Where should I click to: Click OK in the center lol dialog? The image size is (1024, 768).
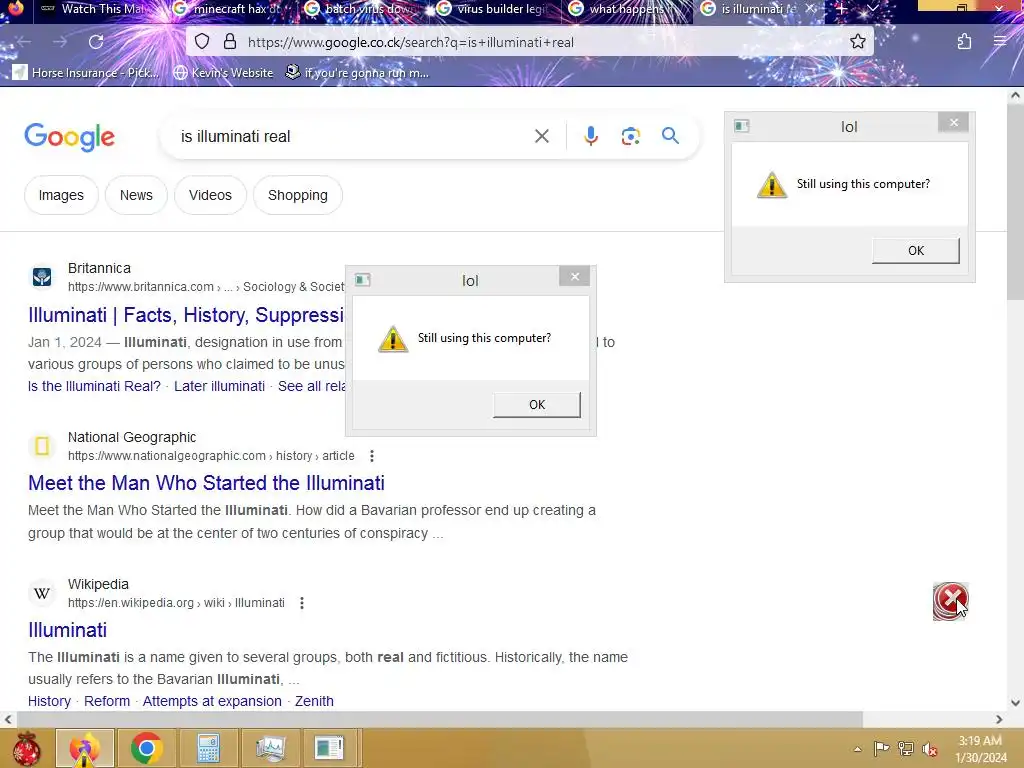537,405
